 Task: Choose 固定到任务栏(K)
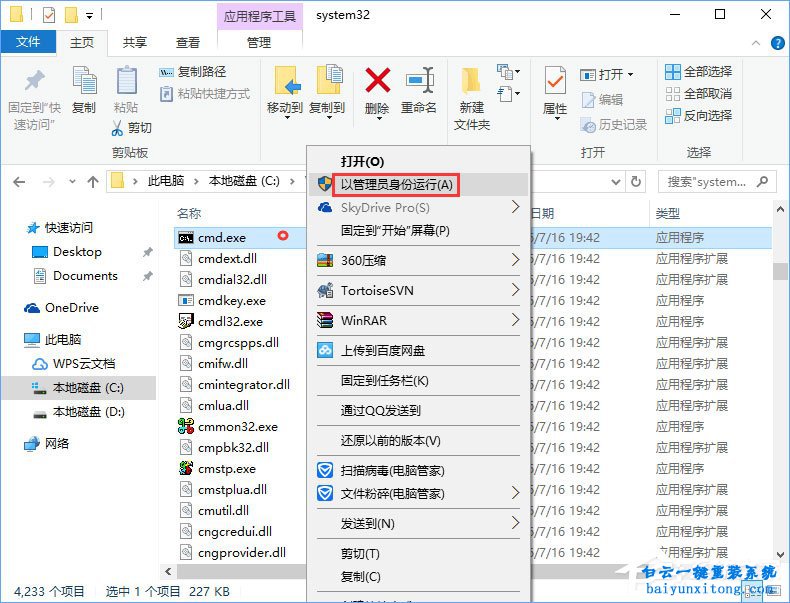point(418,380)
